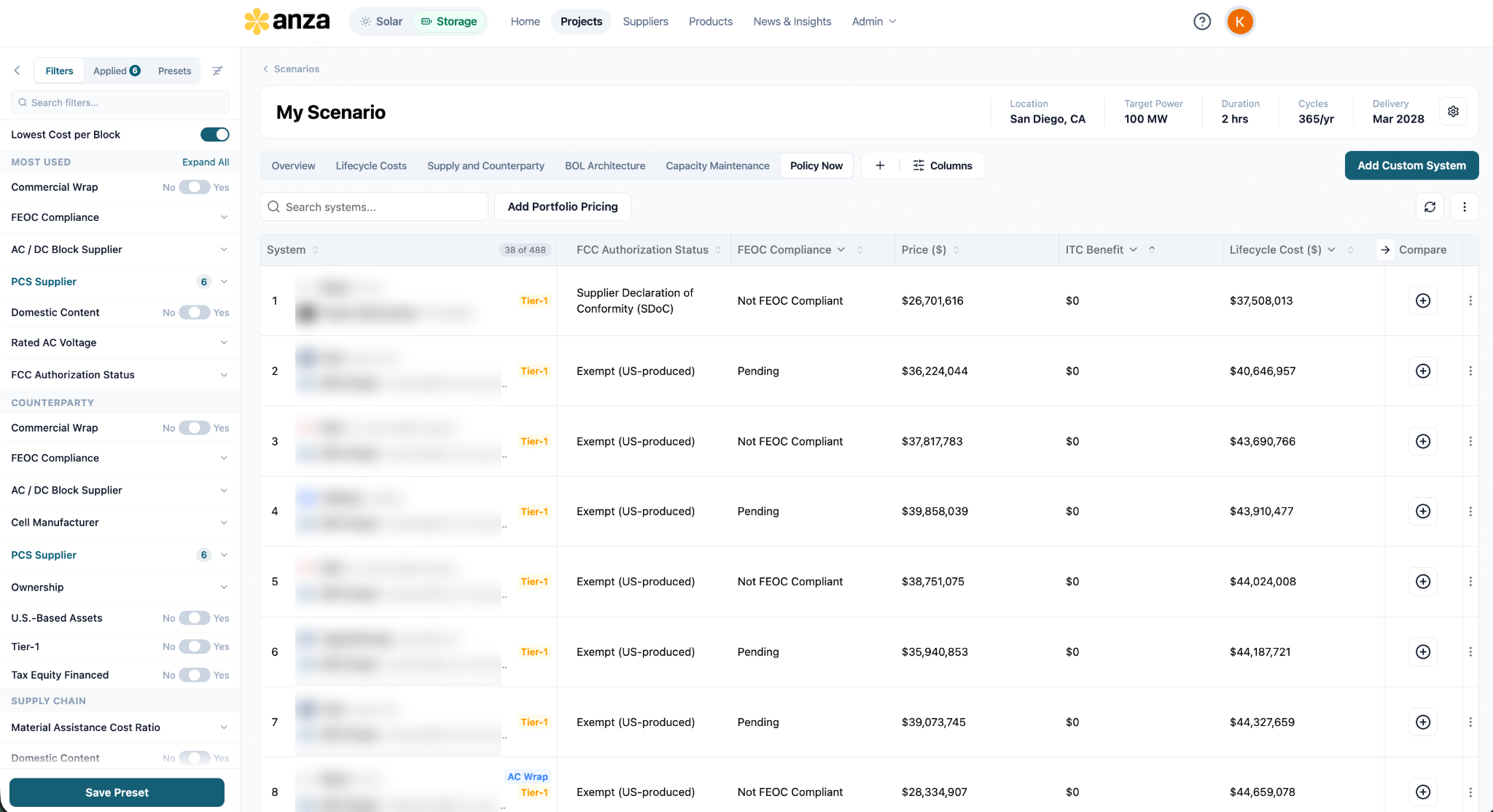Open the help question mark icon
The image size is (1493, 812).
pos(1202,22)
